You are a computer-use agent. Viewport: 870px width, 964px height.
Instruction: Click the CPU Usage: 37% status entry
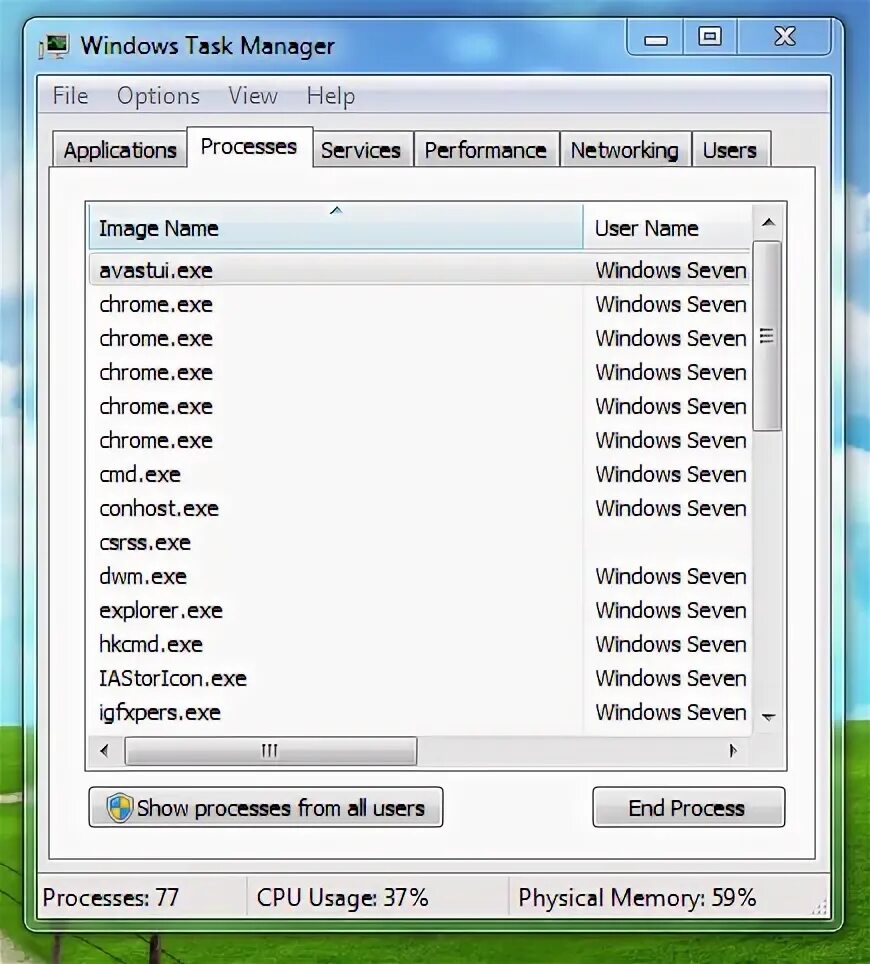(x=342, y=898)
